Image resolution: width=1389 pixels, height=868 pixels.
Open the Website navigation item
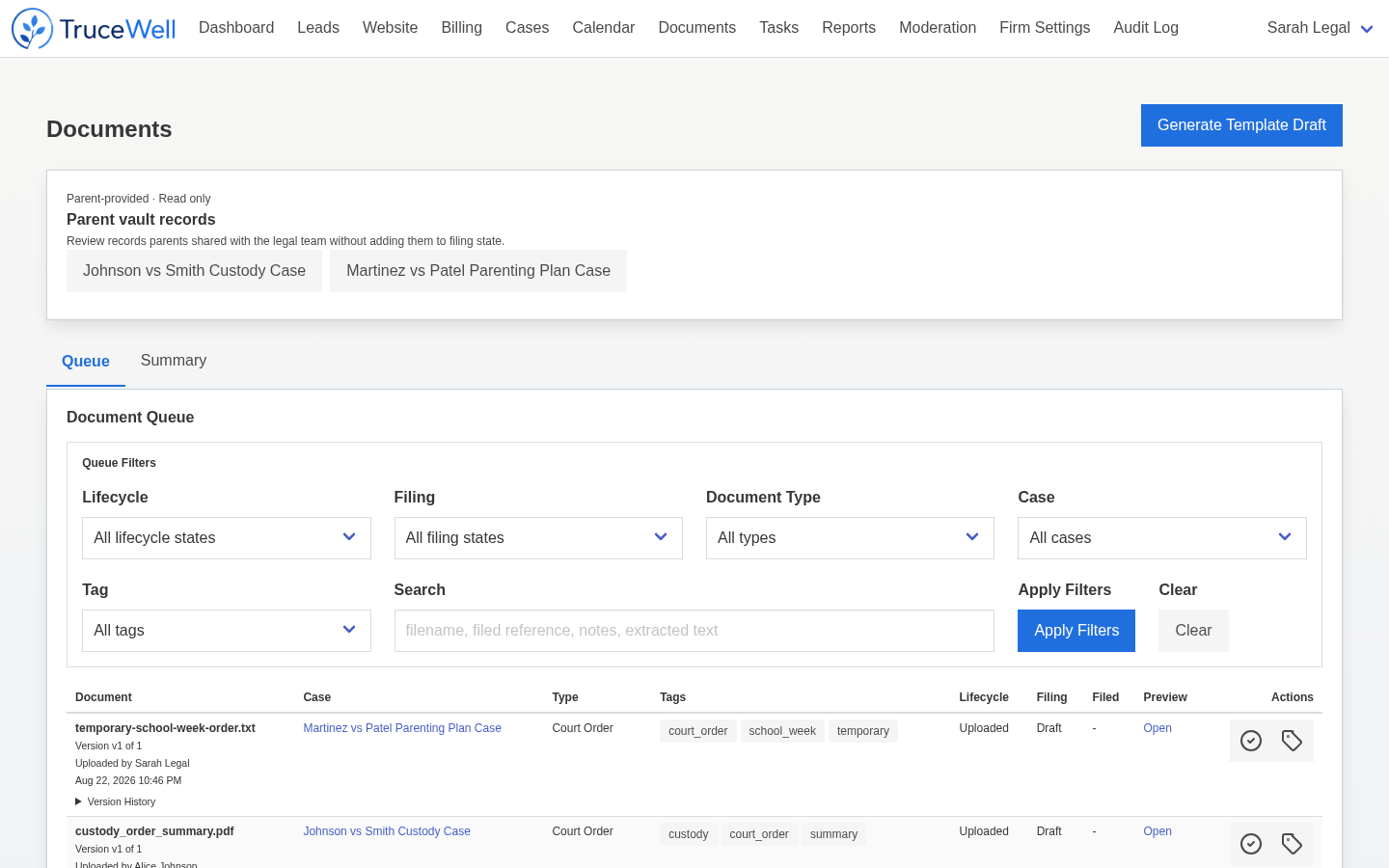click(x=390, y=28)
